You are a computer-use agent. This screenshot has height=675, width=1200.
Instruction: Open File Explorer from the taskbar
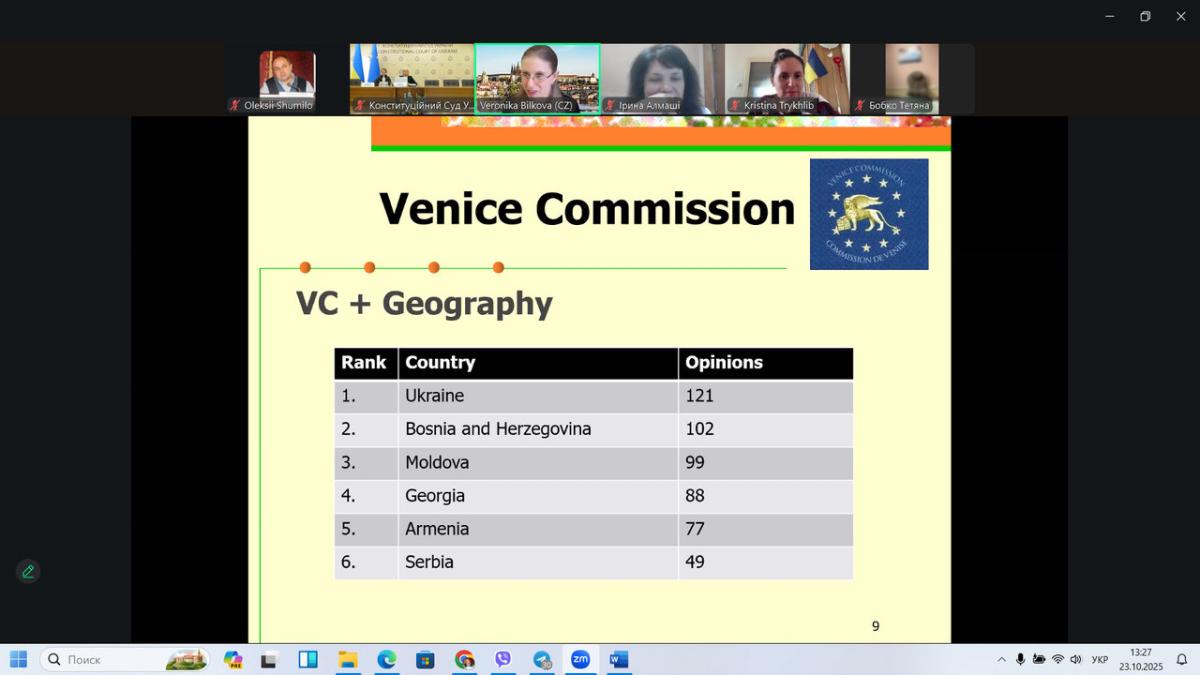point(347,659)
